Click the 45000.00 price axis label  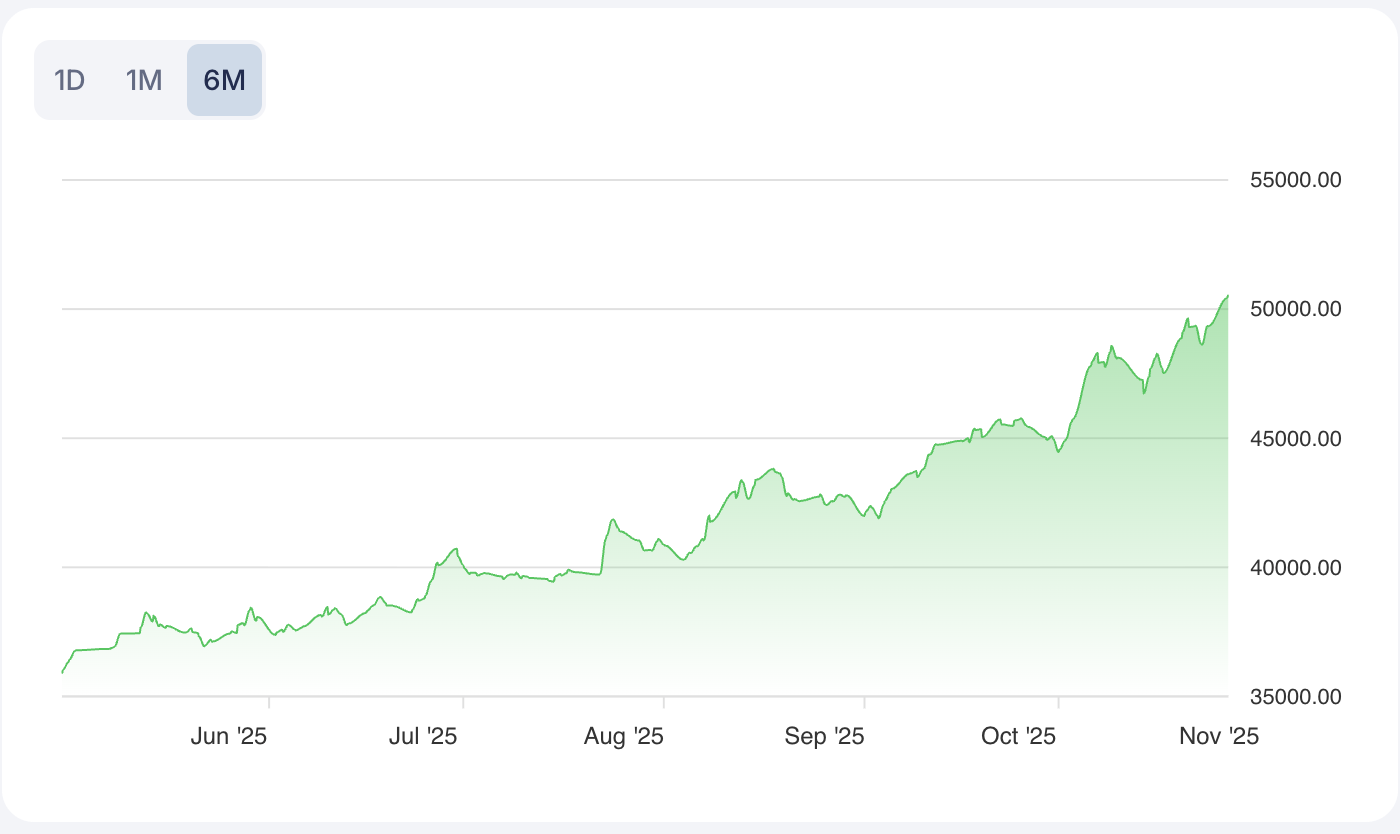coord(1295,438)
